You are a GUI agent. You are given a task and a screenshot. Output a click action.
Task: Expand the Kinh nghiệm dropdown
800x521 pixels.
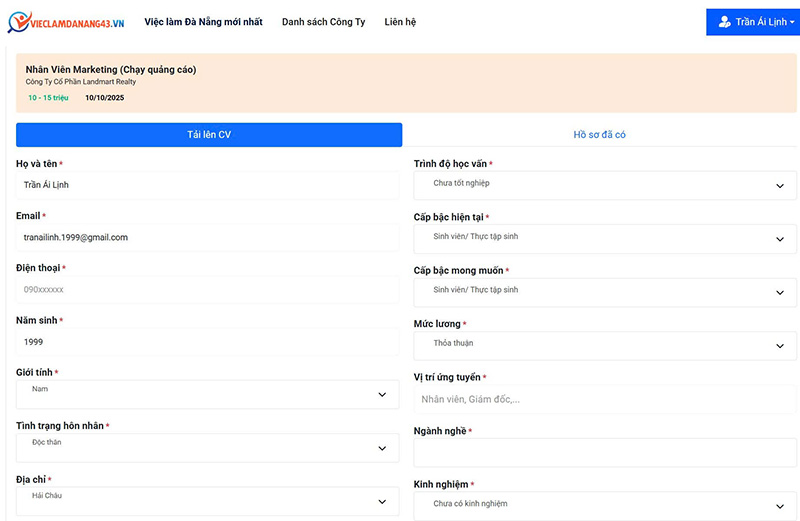tap(605, 505)
